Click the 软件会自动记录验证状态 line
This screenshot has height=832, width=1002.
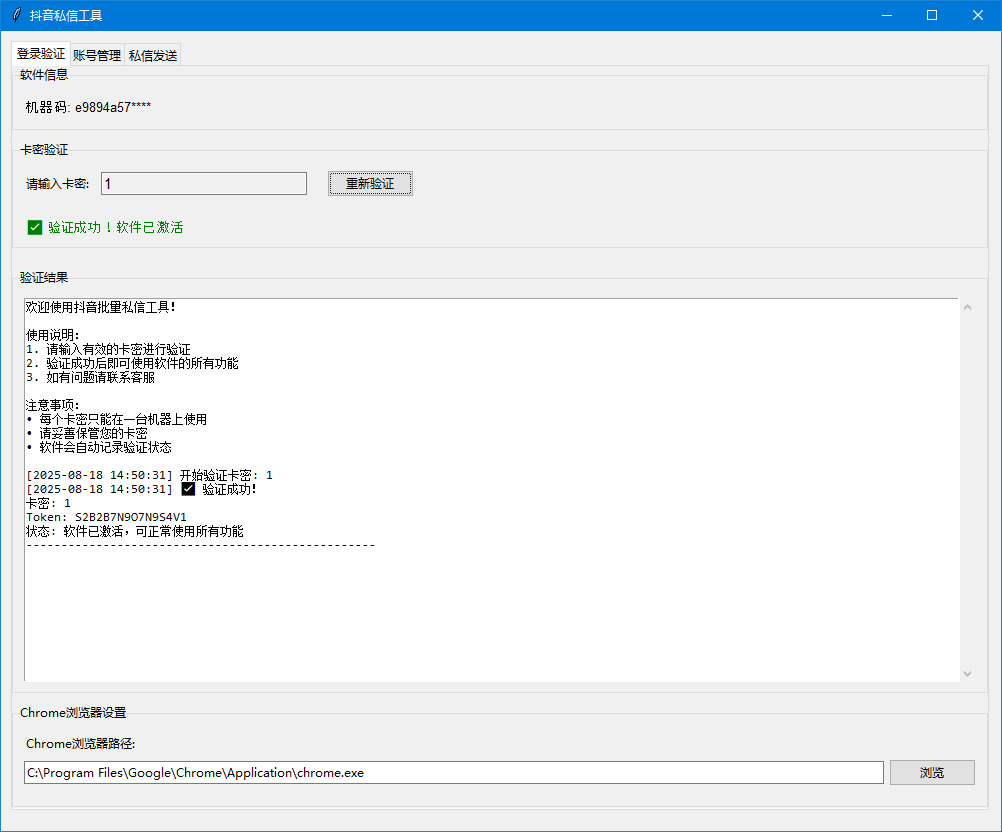[105, 447]
